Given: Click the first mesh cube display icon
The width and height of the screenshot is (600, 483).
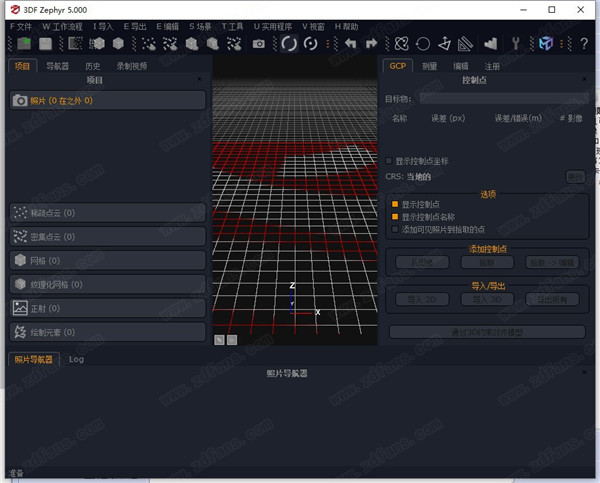Looking at the screenshot, I should click(192, 44).
